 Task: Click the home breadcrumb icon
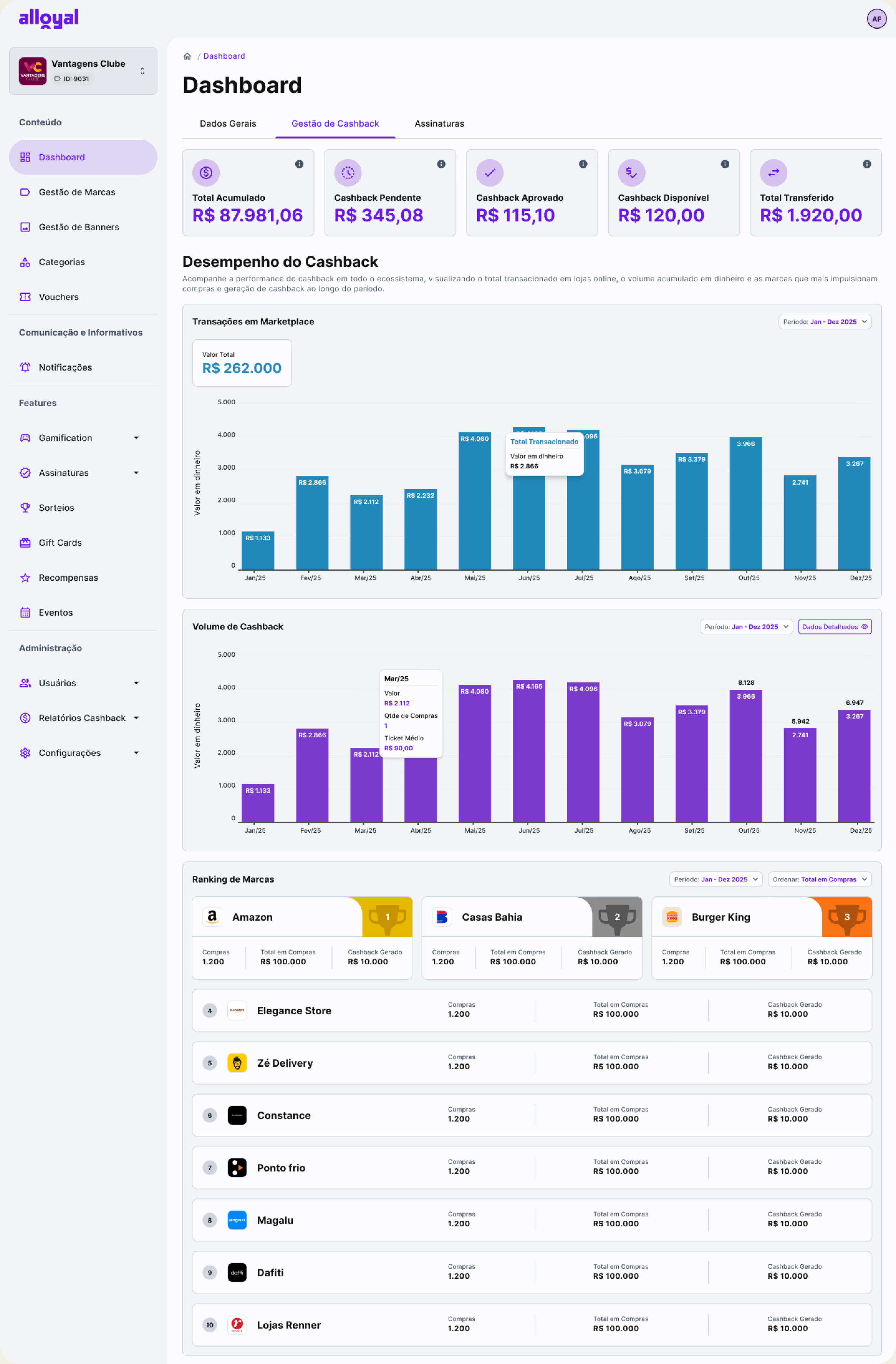tap(187, 56)
